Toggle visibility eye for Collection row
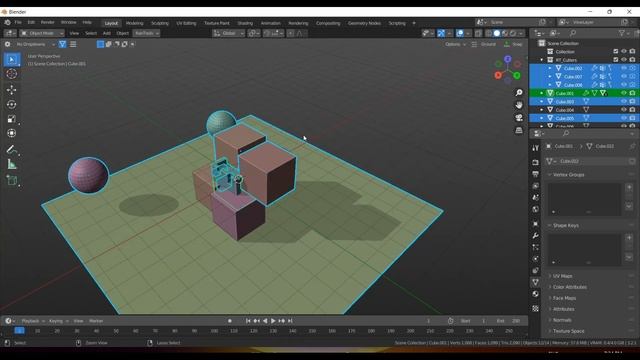The width and height of the screenshot is (640, 360). (624, 51)
